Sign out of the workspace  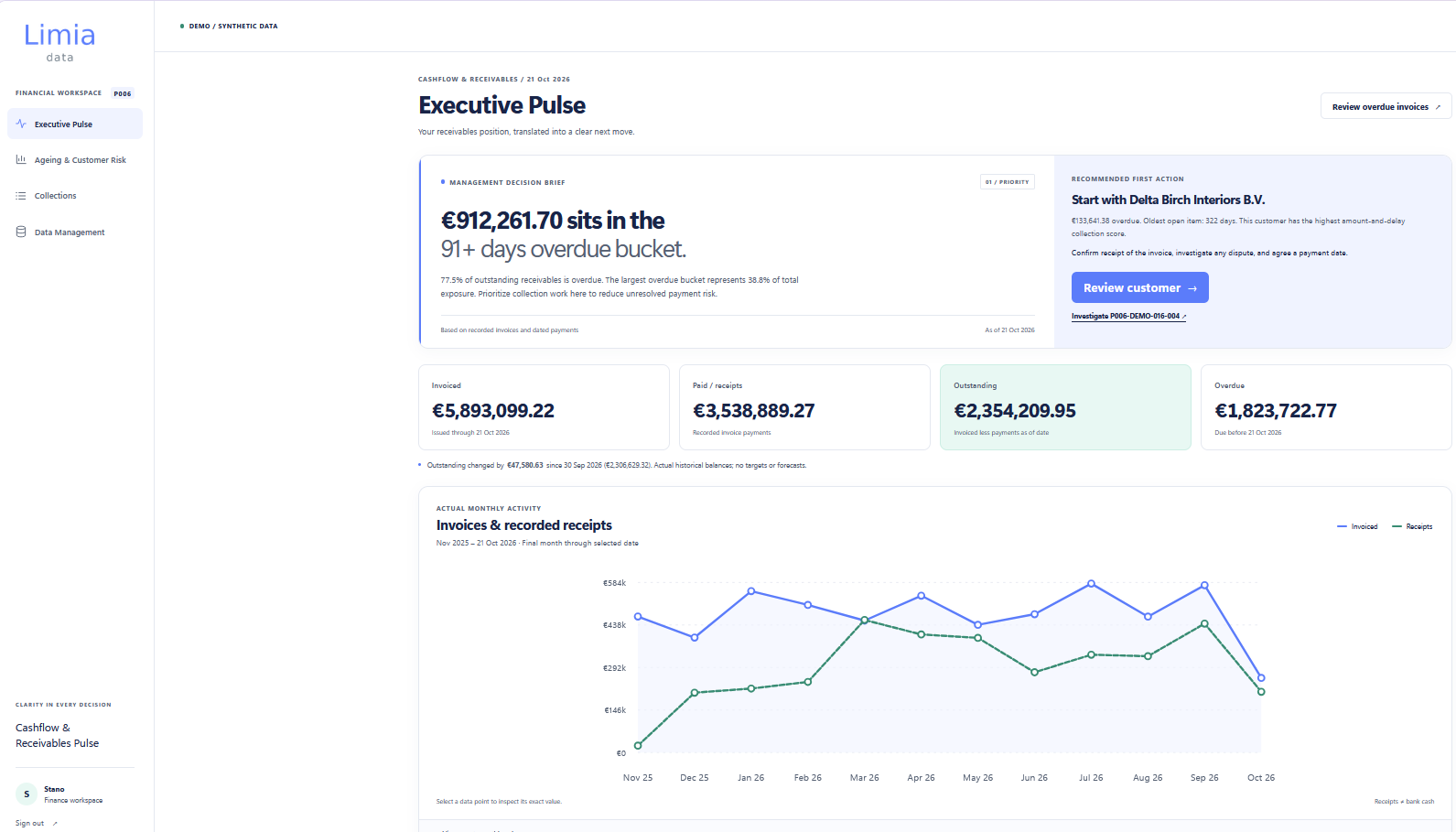[x=36, y=823]
